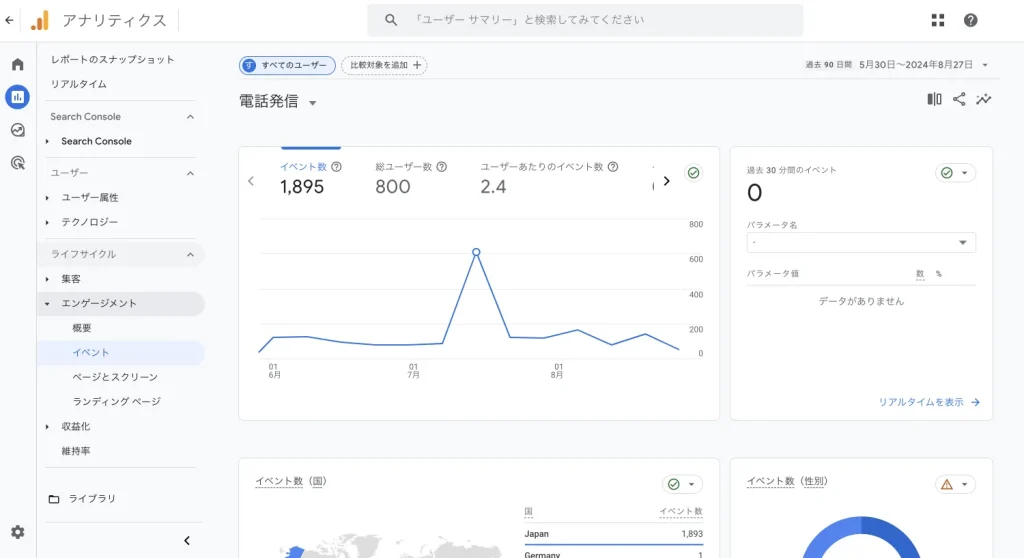
Task: Click the back arrow beside Analytics logo
Action: [x=9, y=20]
